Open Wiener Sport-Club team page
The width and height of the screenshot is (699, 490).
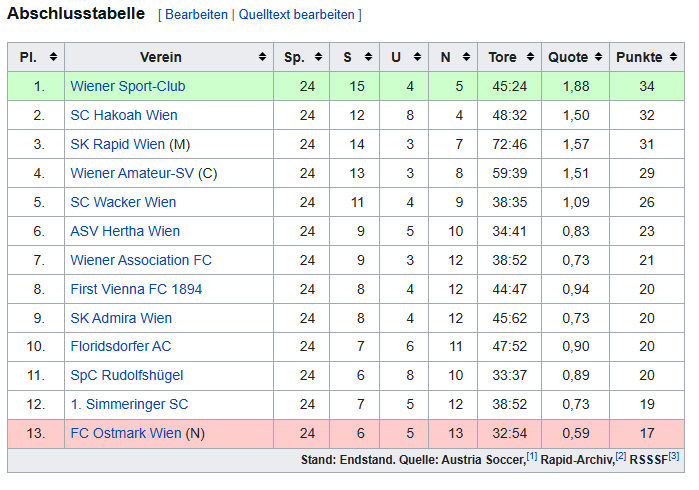(x=128, y=86)
